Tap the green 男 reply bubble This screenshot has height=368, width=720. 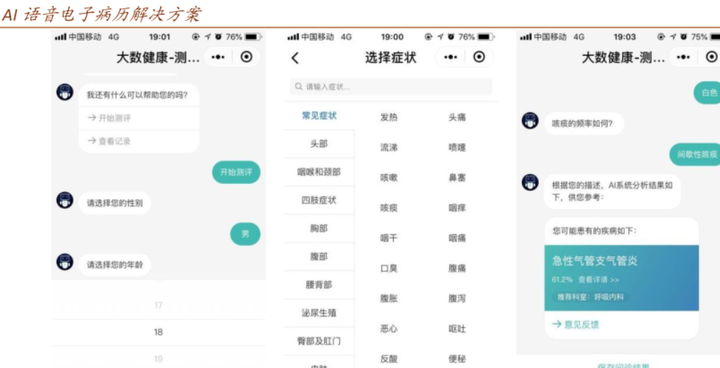click(x=245, y=234)
